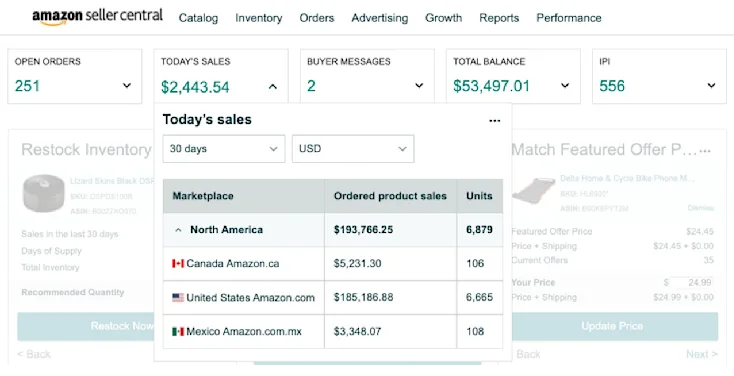Open the Advertising menu
Image resolution: width=734 pixels, height=376 pixels.
[x=380, y=18]
